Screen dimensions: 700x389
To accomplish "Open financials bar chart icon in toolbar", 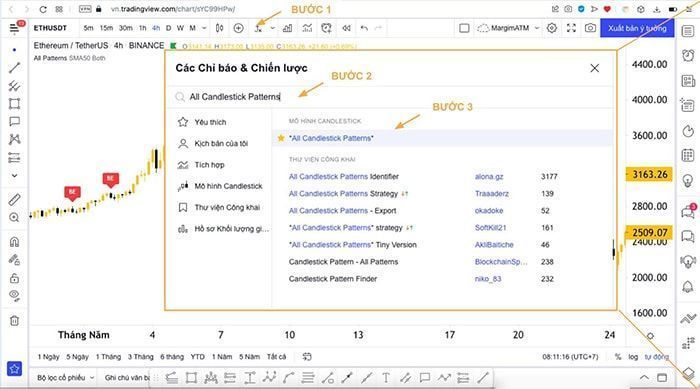I will point(288,28).
